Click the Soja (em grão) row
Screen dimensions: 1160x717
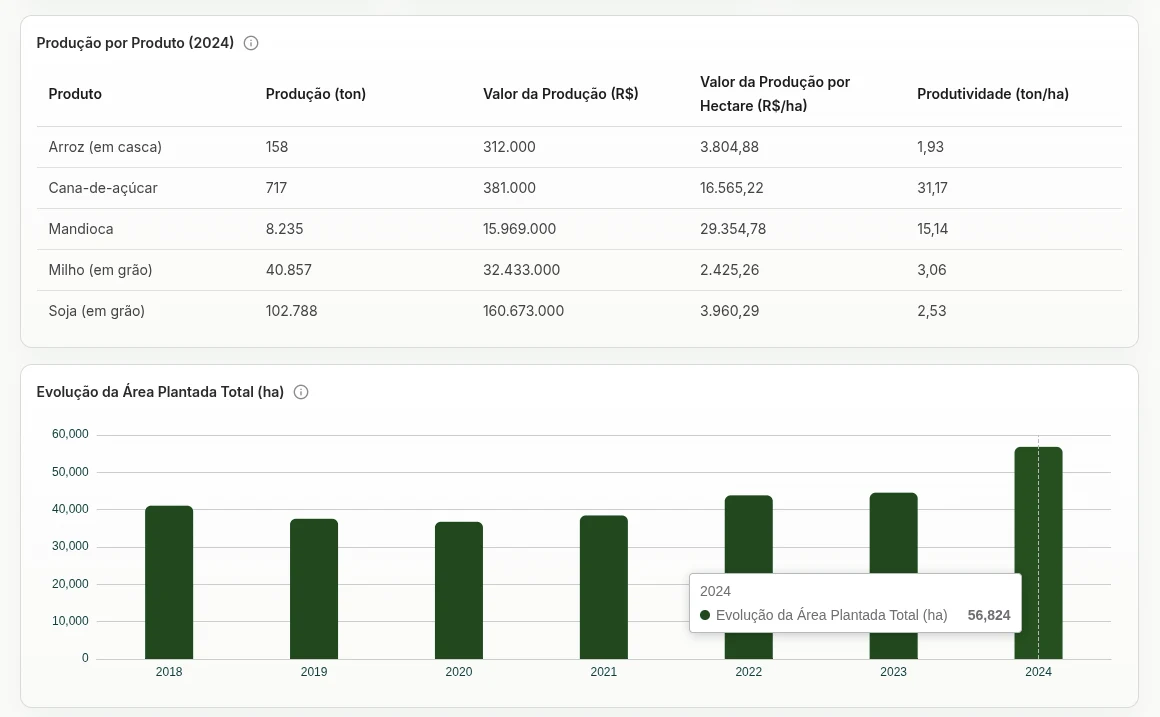579,312
